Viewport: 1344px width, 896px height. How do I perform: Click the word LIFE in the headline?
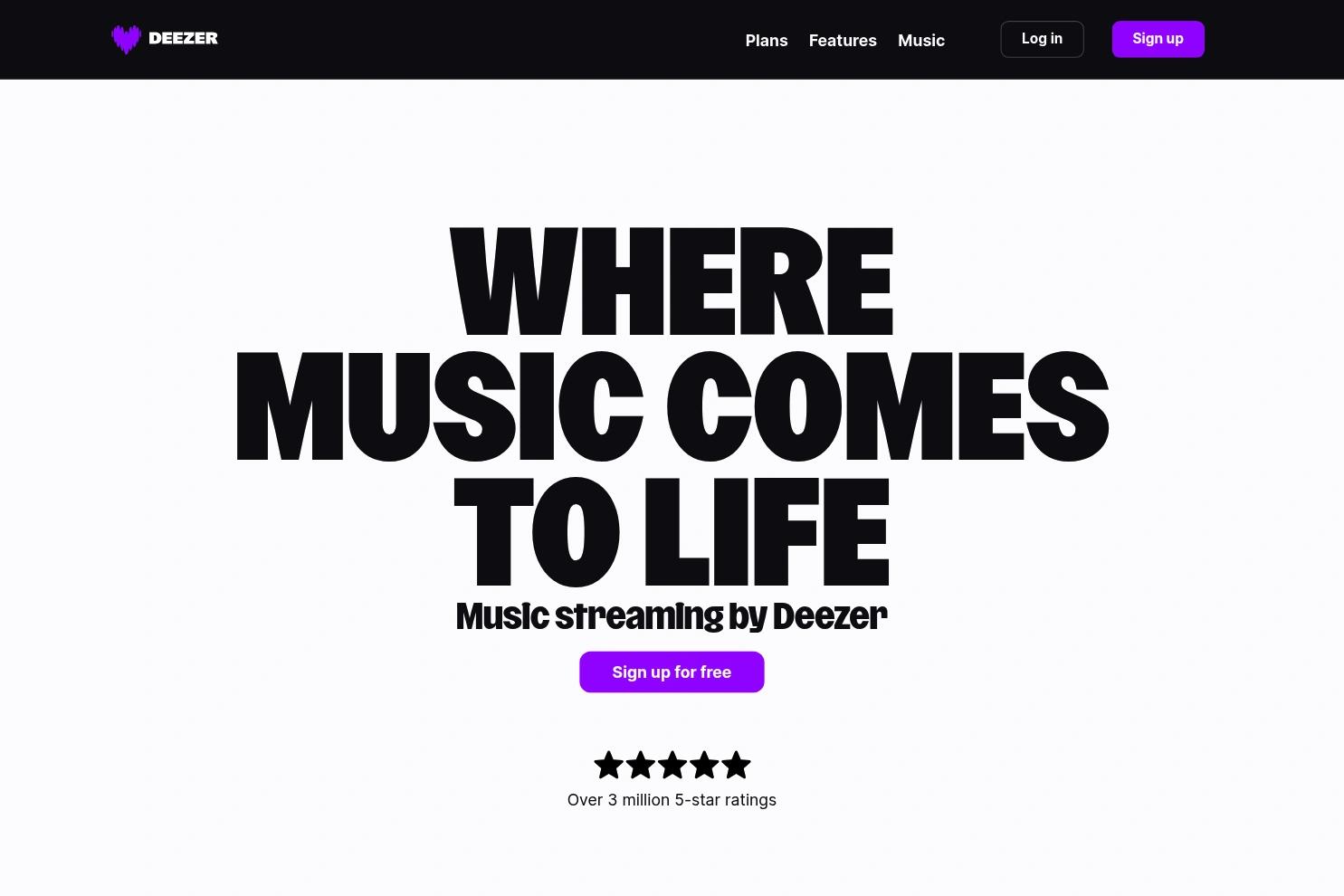(x=767, y=531)
